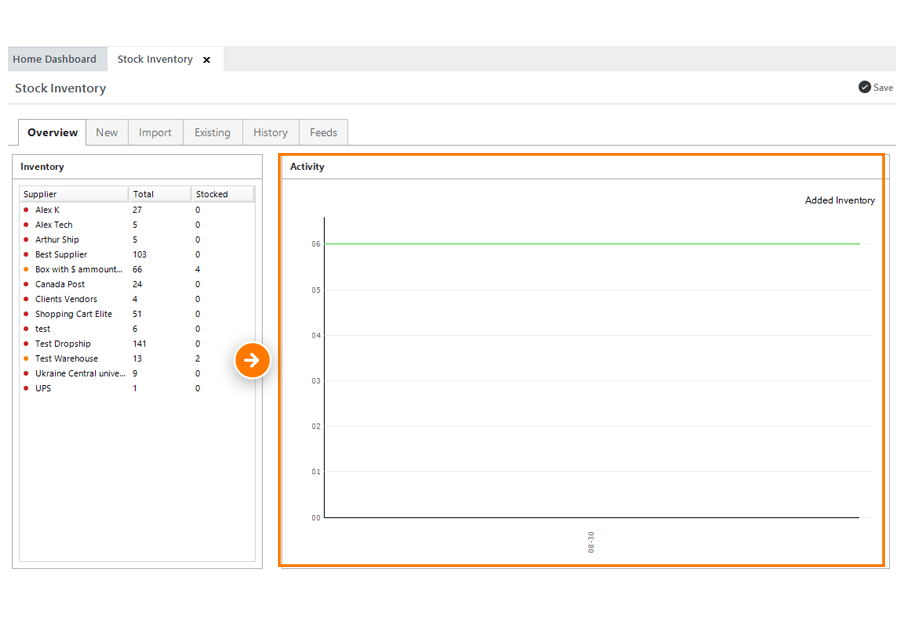900x620 pixels.
Task: Select the Alex K supplier row
Action: [137, 210]
